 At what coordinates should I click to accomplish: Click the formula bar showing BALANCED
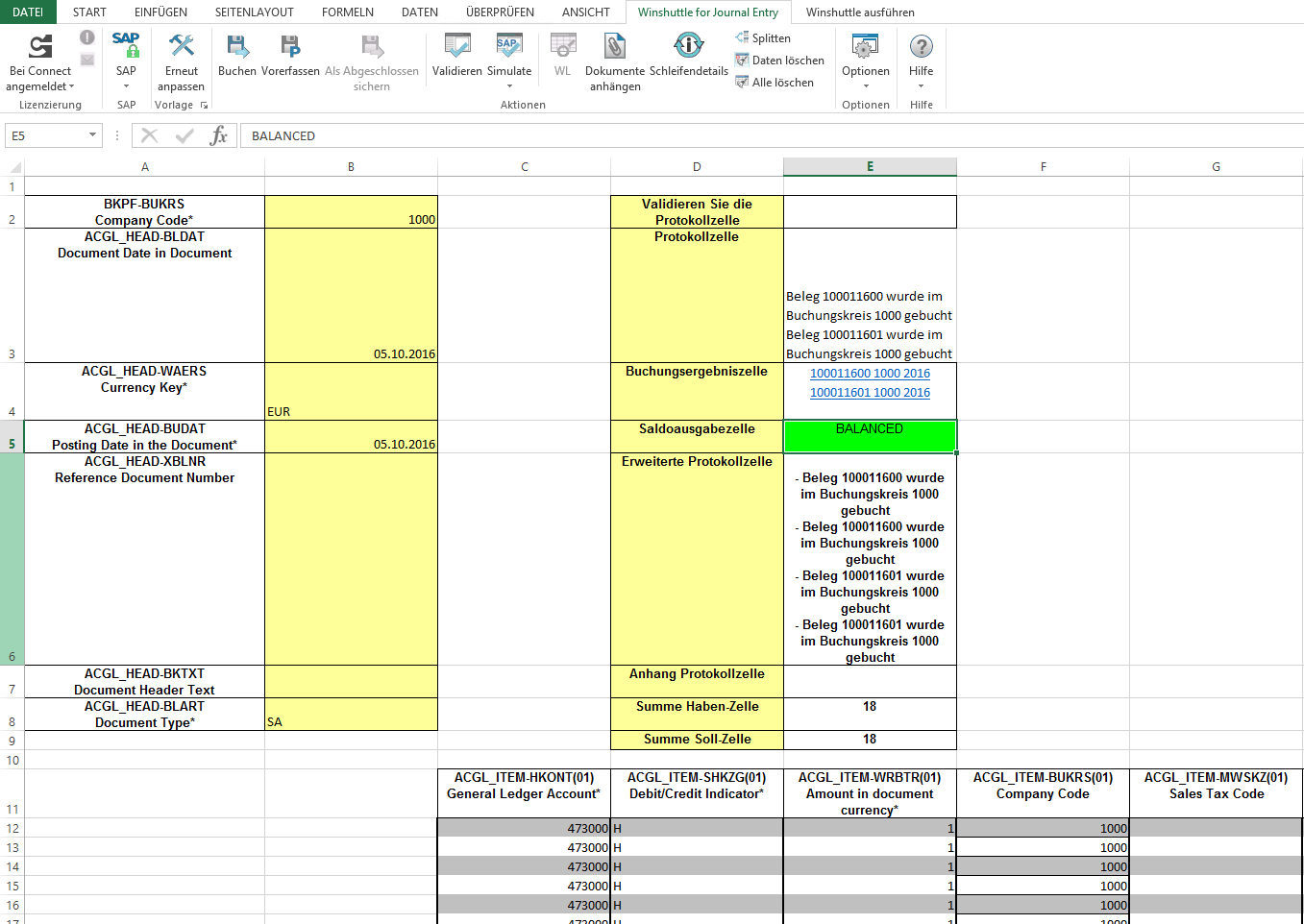click(x=771, y=135)
